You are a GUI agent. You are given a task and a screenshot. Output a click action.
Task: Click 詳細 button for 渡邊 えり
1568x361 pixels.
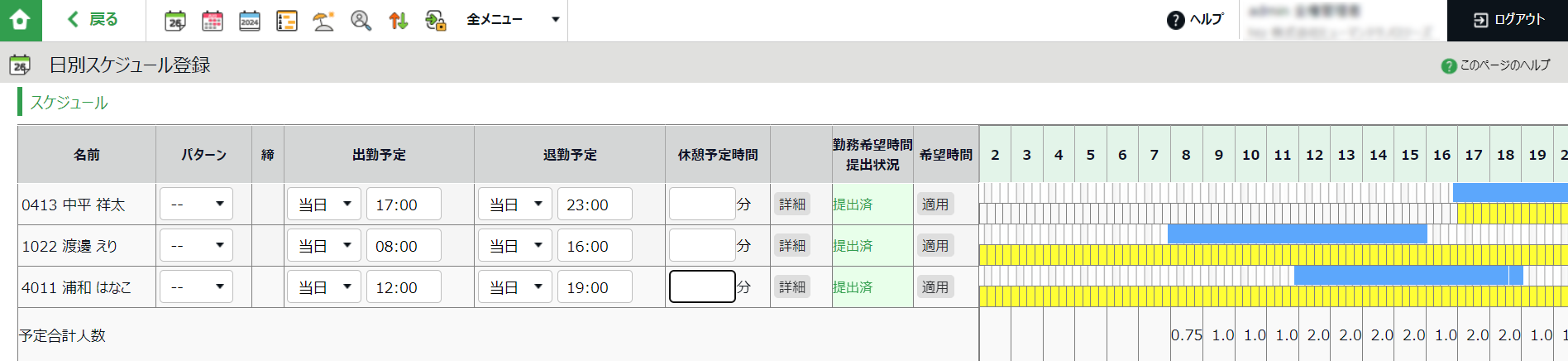792,245
